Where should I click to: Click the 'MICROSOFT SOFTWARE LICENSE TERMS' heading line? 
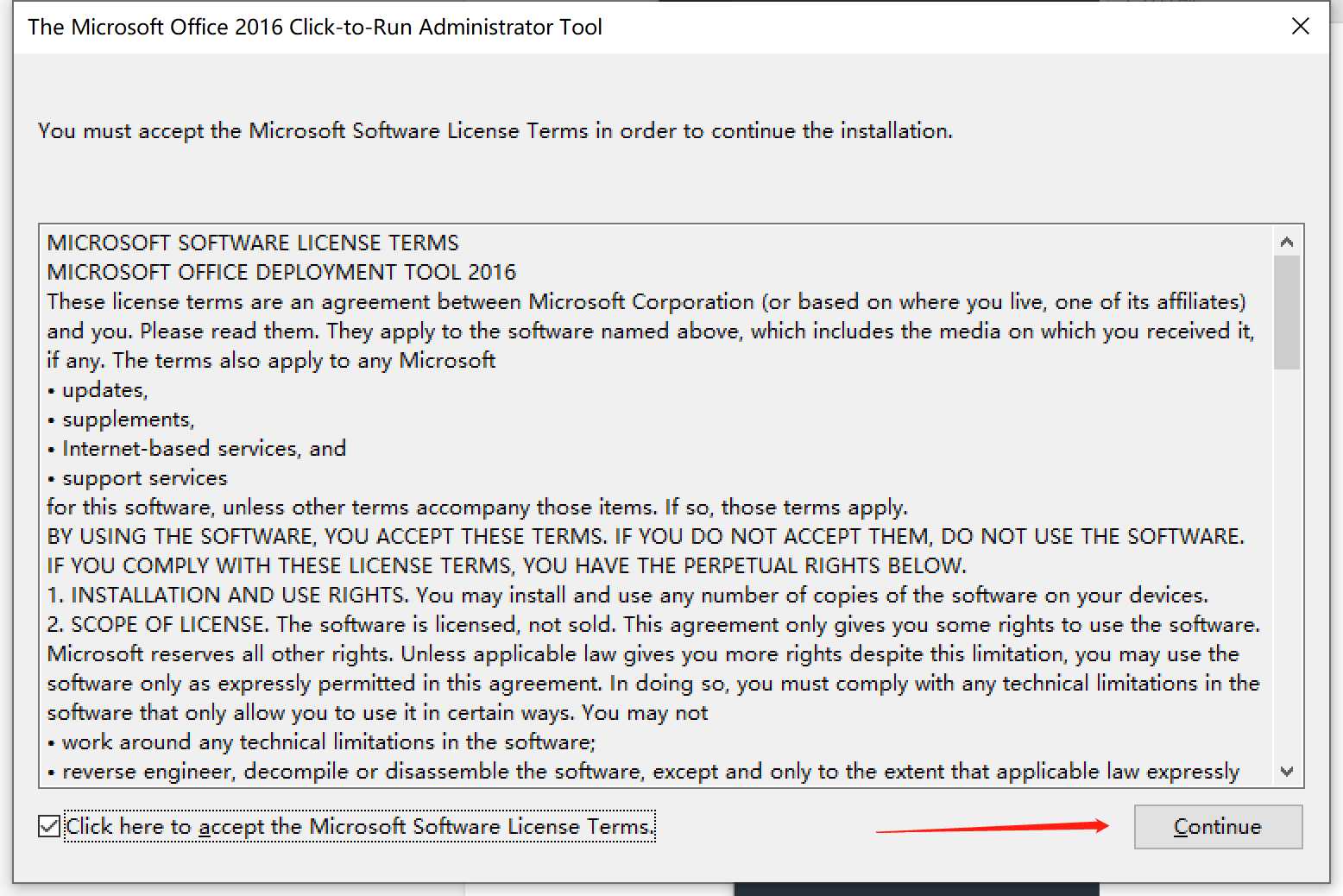point(253,243)
